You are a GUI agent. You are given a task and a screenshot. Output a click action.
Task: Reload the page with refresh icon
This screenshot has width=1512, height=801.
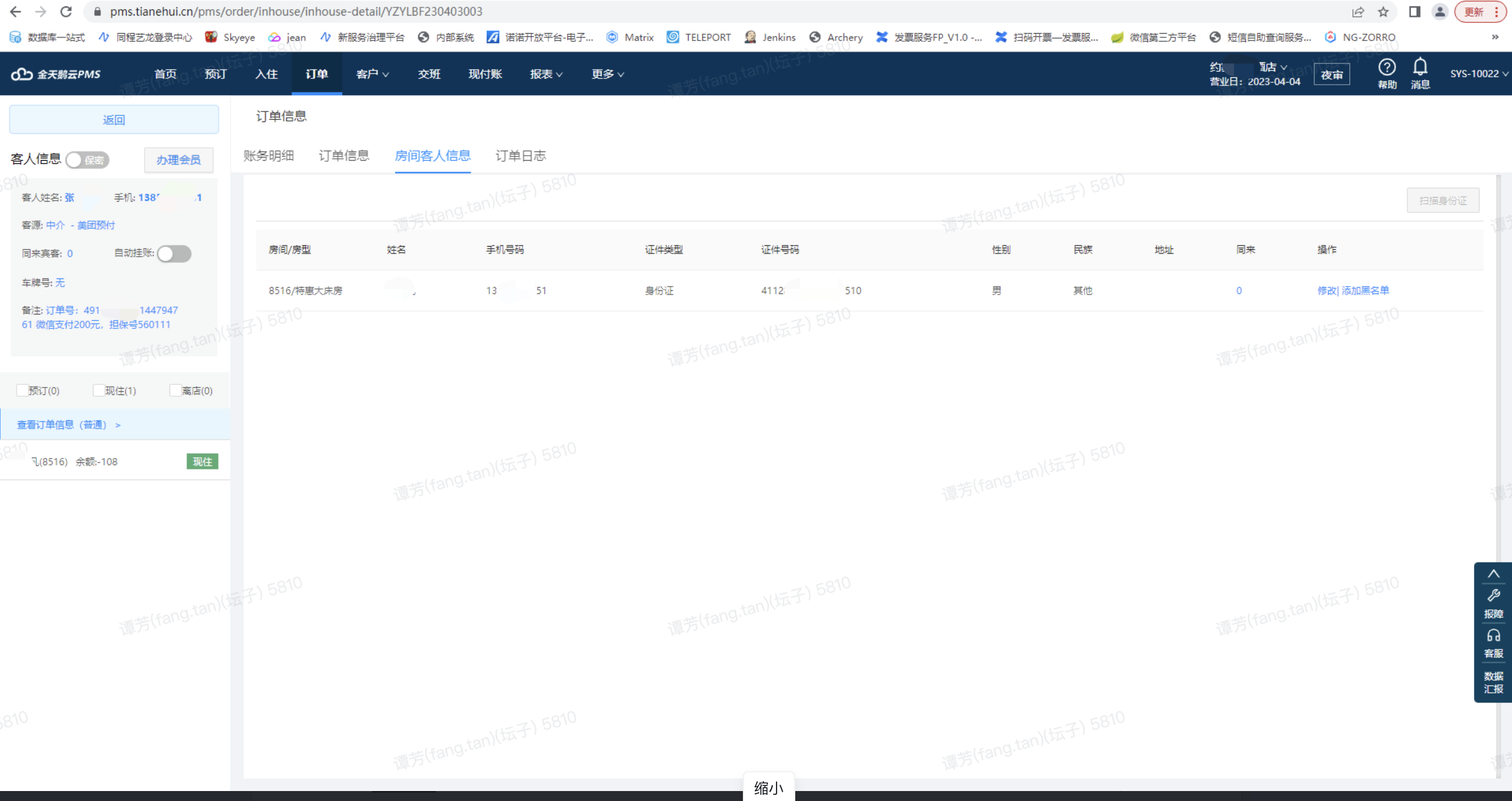(66, 11)
